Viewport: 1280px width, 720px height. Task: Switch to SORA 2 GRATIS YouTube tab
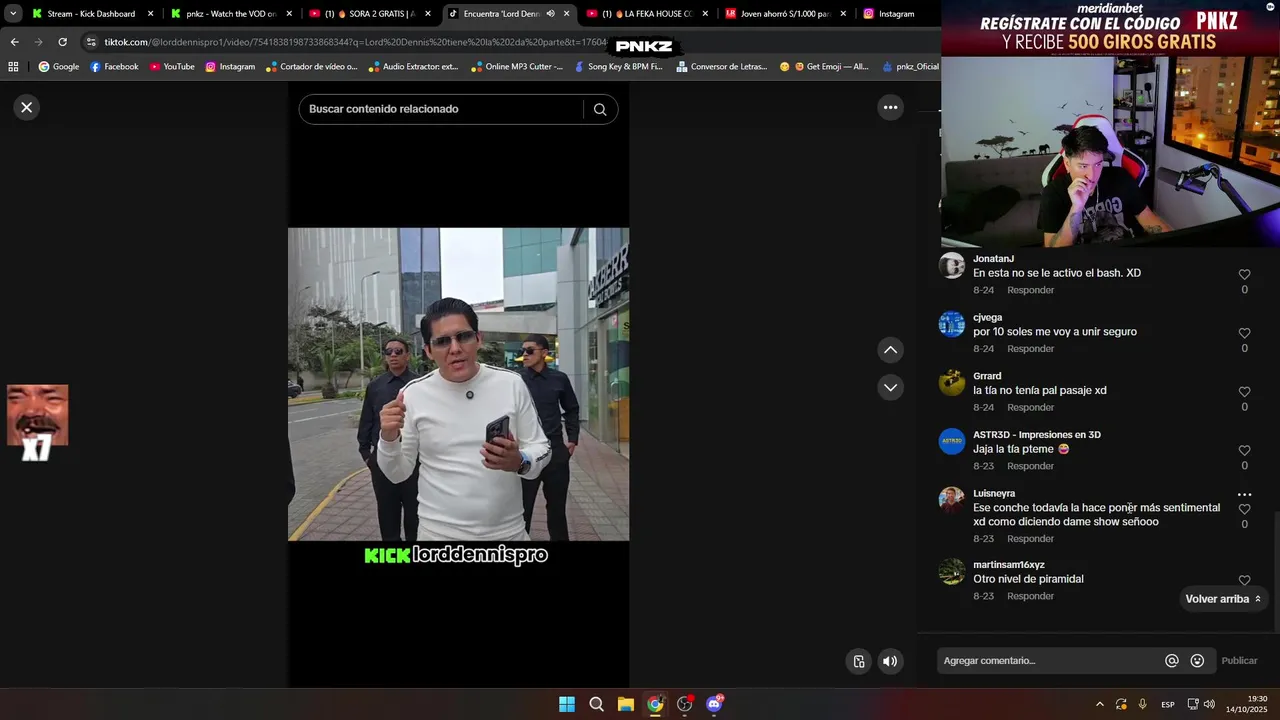(x=370, y=14)
